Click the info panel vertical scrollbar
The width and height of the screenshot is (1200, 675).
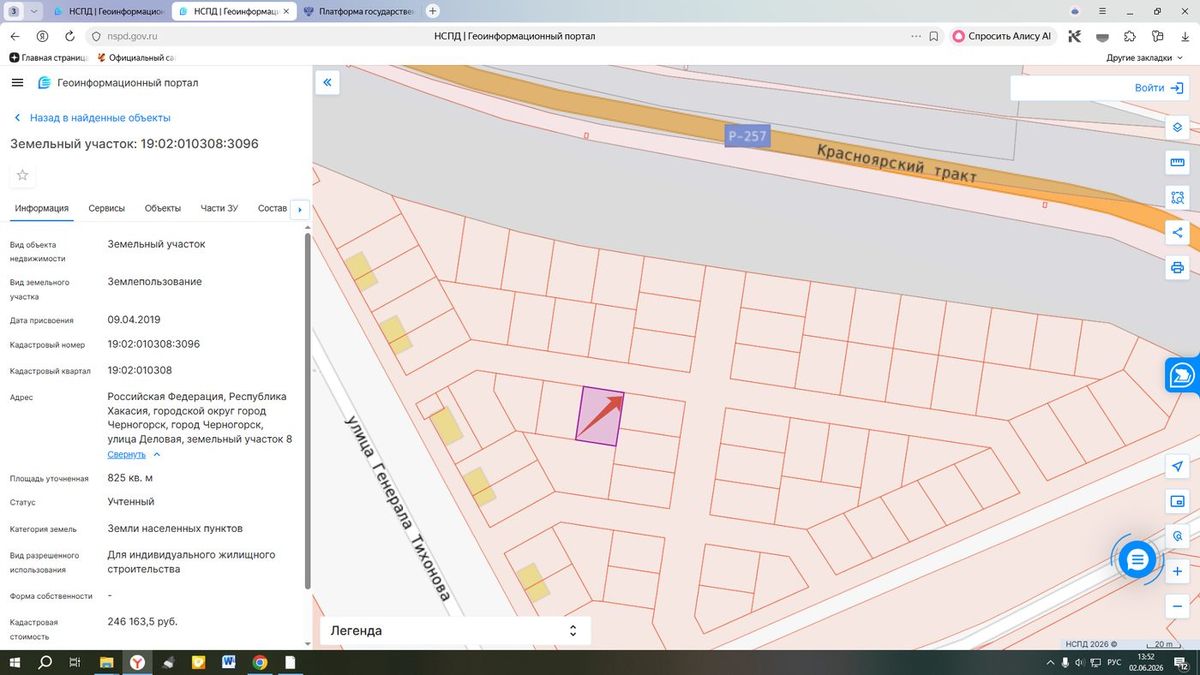(x=308, y=410)
